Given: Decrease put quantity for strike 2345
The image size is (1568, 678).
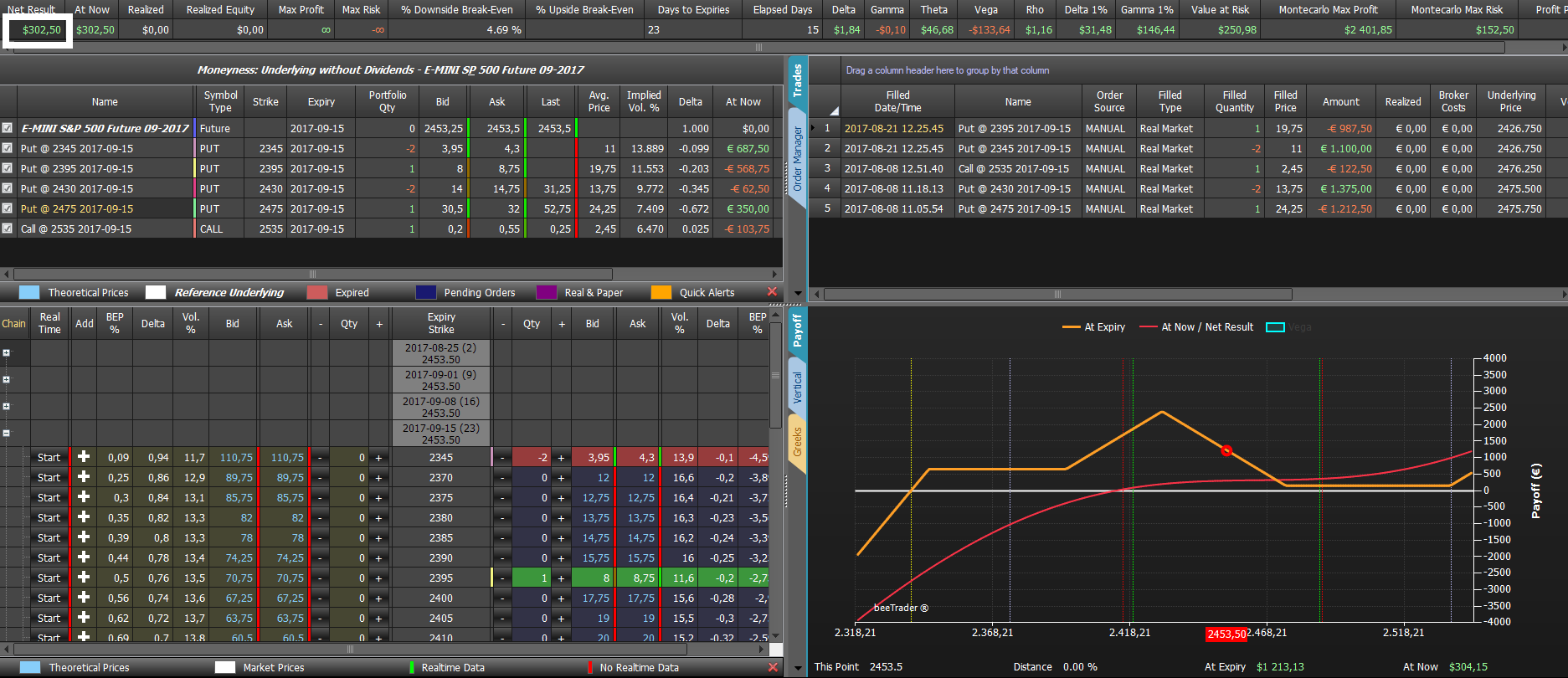Looking at the screenshot, I should tap(502, 458).
